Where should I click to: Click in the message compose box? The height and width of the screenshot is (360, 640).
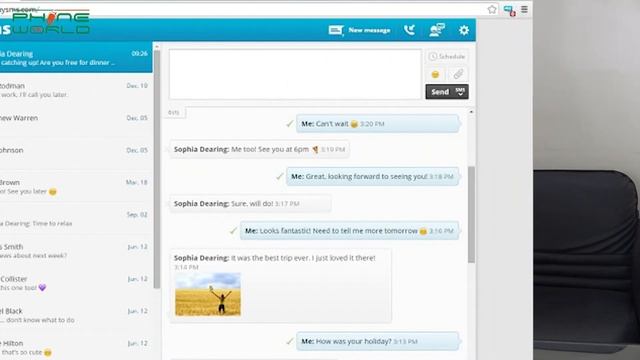coord(295,74)
